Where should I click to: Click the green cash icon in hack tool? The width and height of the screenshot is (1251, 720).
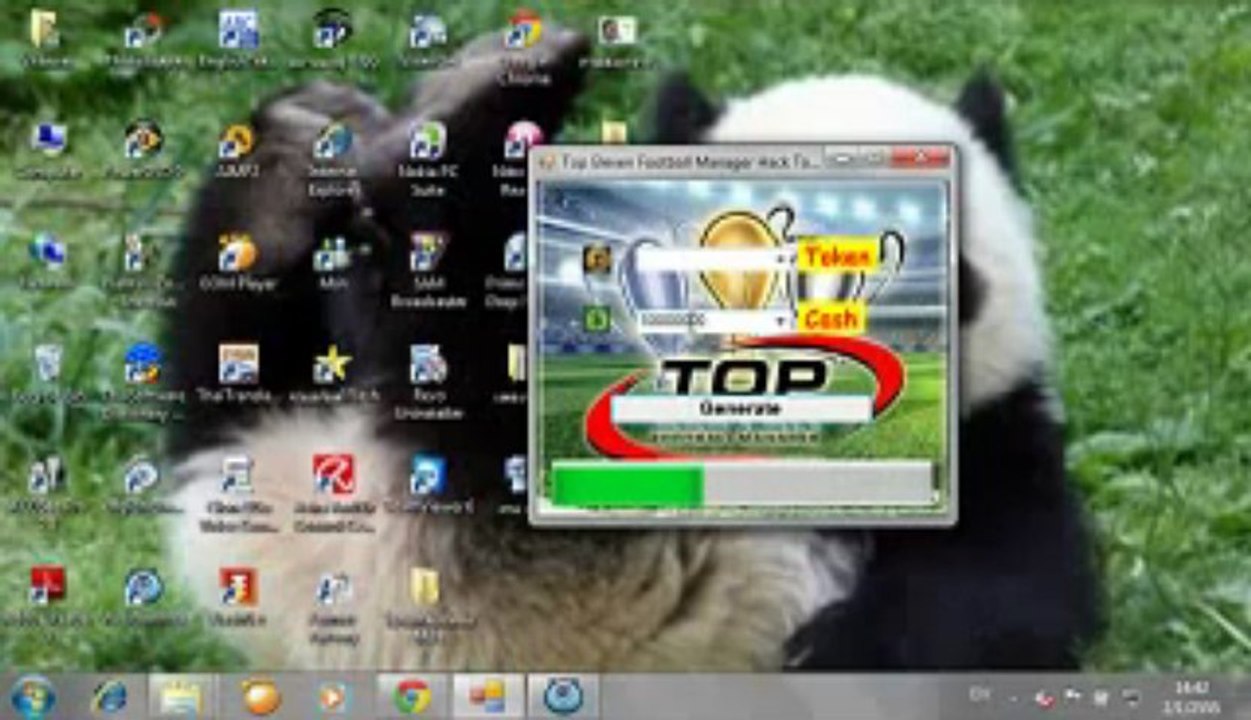[598, 319]
